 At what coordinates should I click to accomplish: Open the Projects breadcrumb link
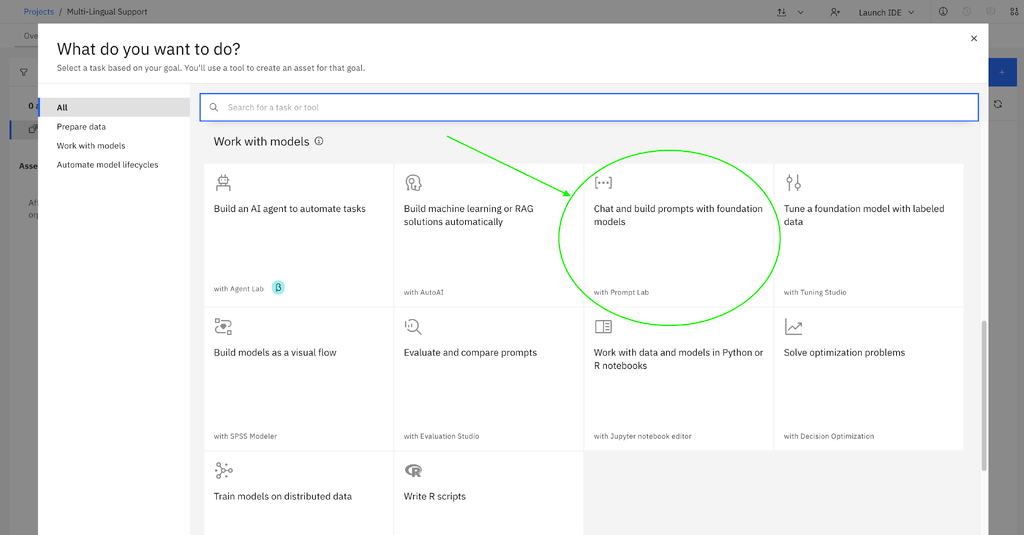pyautogui.click(x=39, y=12)
